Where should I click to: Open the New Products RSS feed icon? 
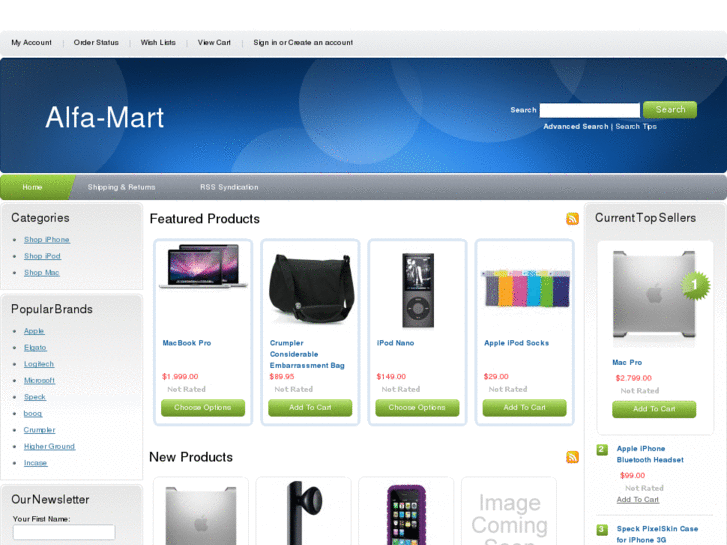572,457
